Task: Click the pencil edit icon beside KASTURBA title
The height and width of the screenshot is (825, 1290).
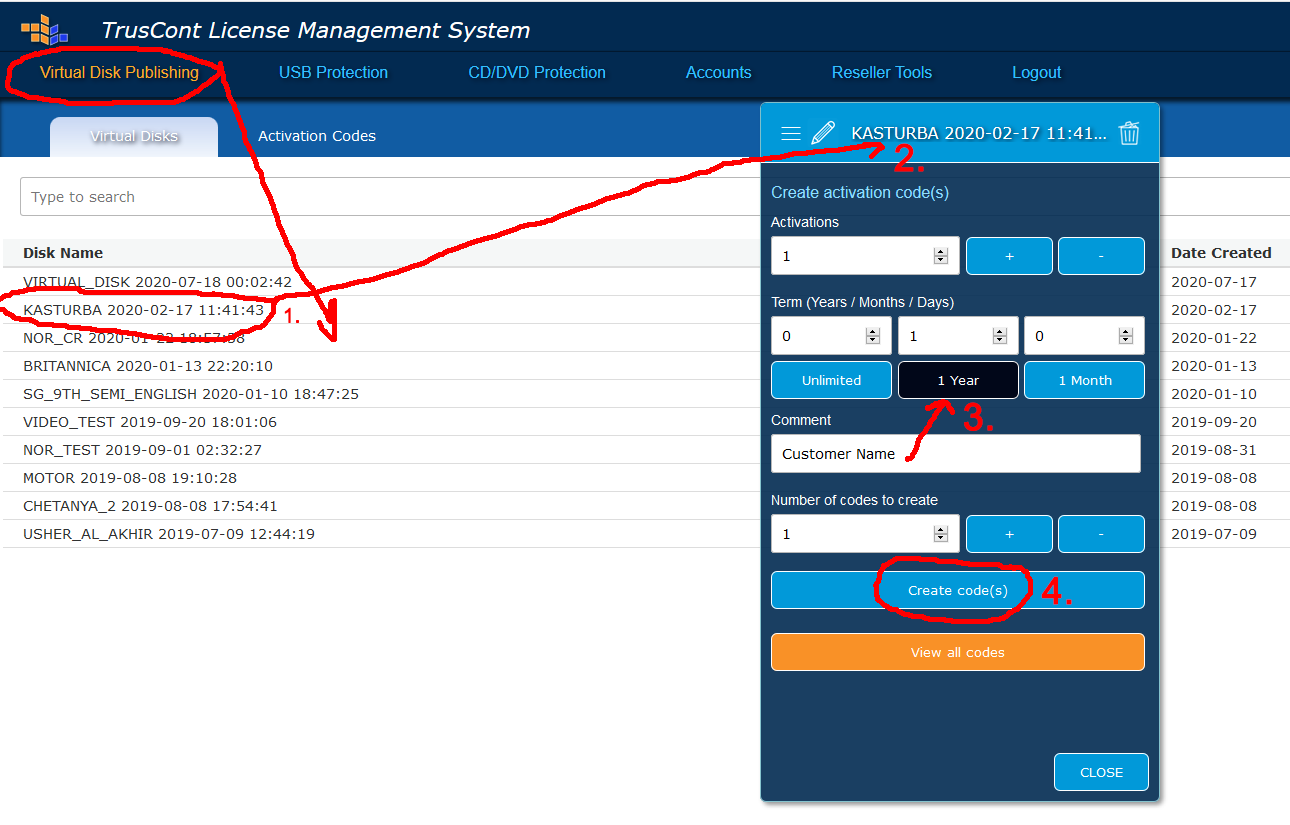Action: [823, 133]
